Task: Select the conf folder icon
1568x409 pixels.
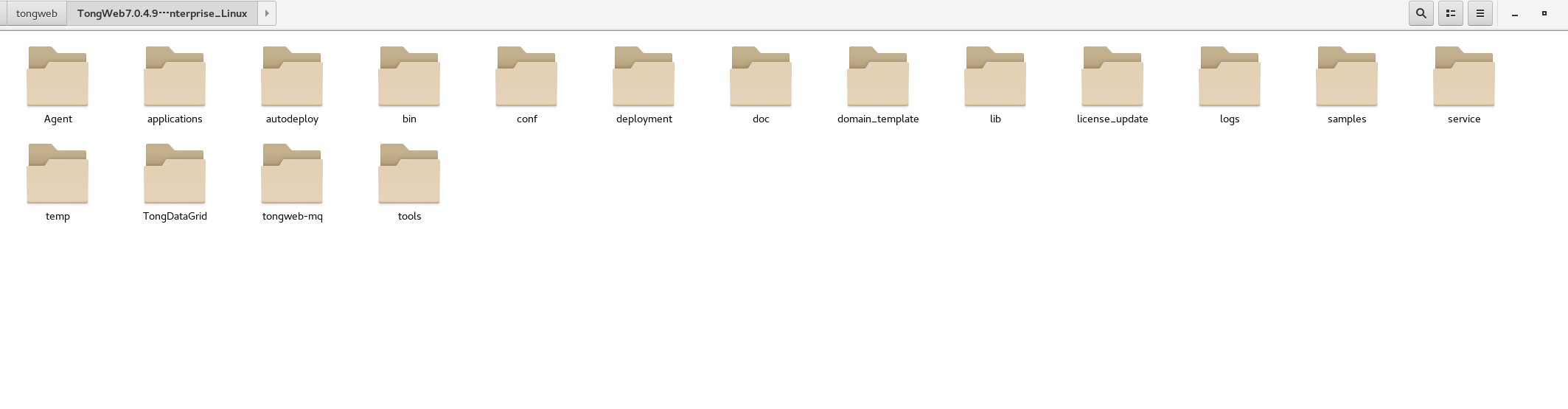Action: (x=526, y=76)
